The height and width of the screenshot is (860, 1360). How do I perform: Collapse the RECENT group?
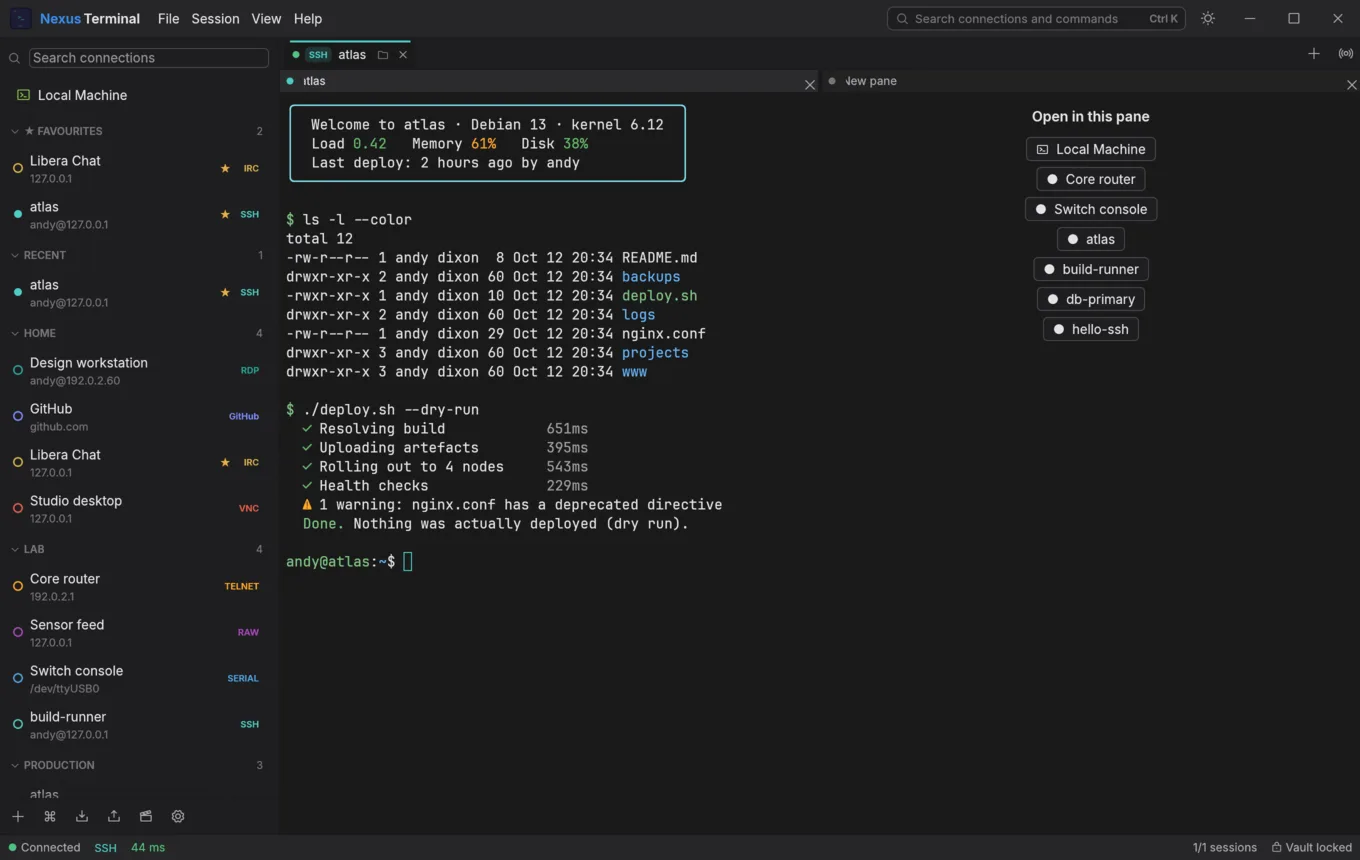(136, 255)
